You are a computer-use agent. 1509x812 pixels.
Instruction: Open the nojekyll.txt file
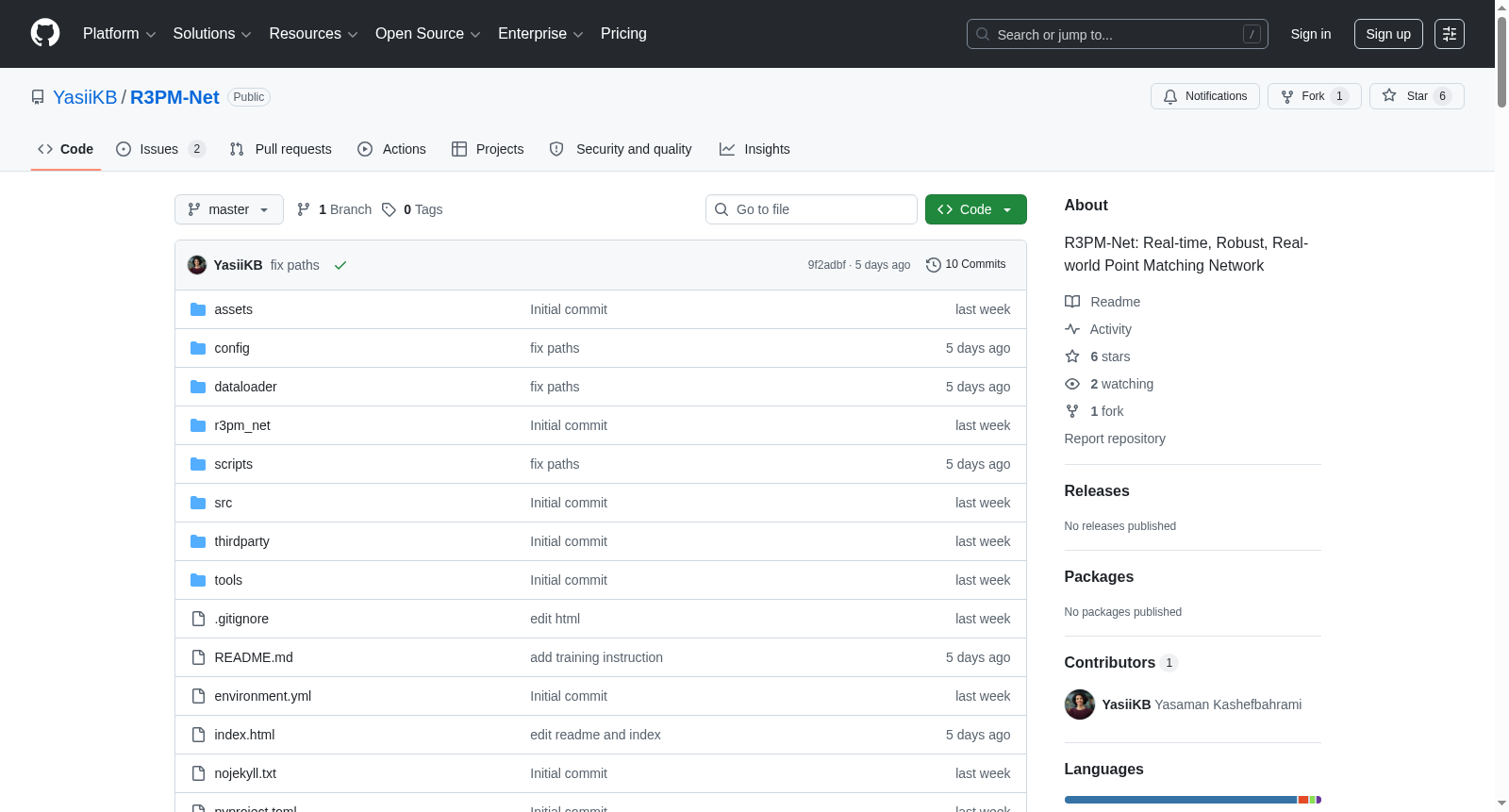pyautogui.click(x=245, y=773)
